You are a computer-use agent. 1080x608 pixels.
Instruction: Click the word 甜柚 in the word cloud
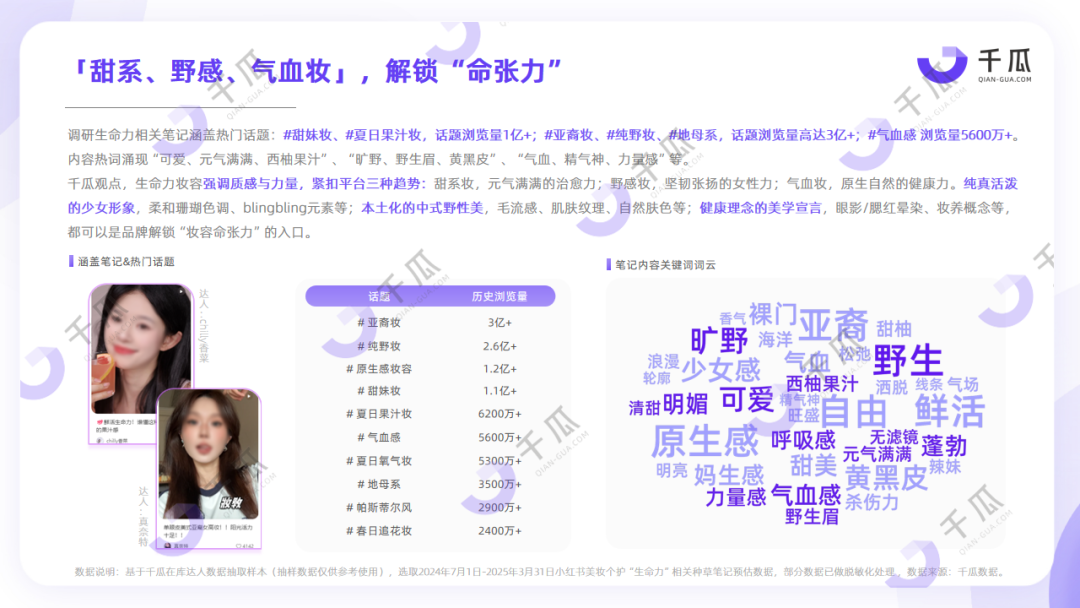point(894,328)
